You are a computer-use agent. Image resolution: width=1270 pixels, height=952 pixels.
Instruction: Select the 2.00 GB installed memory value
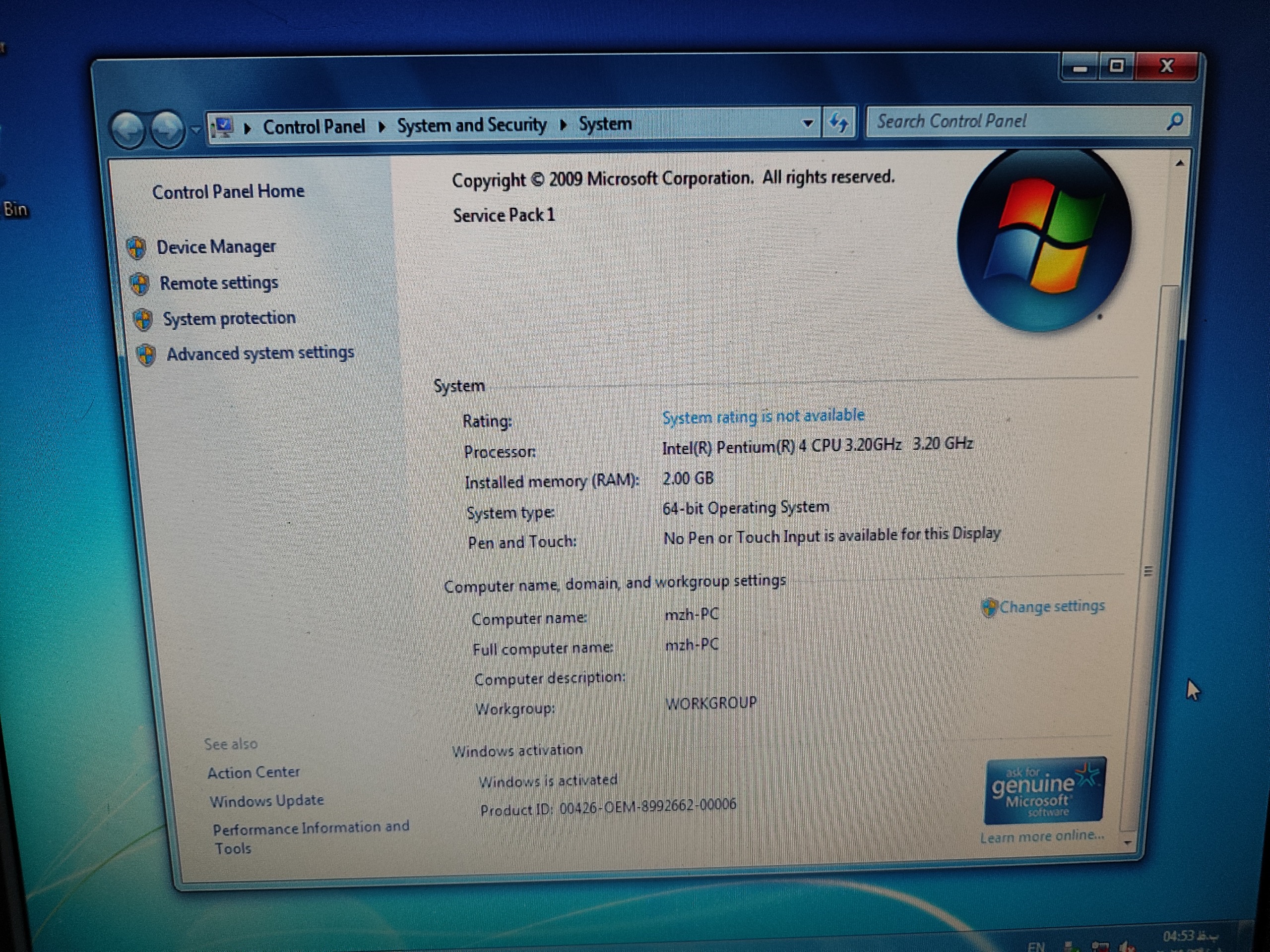tap(688, 478)
